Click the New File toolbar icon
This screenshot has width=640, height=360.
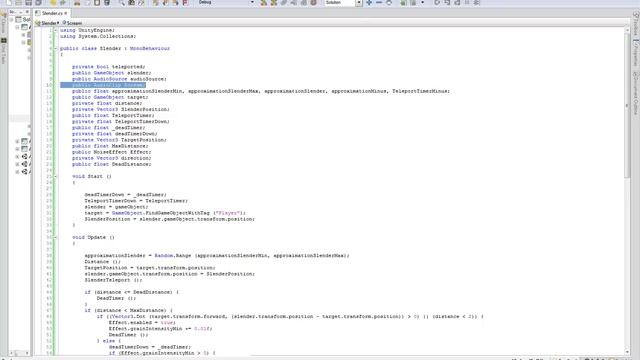(9, 2)
